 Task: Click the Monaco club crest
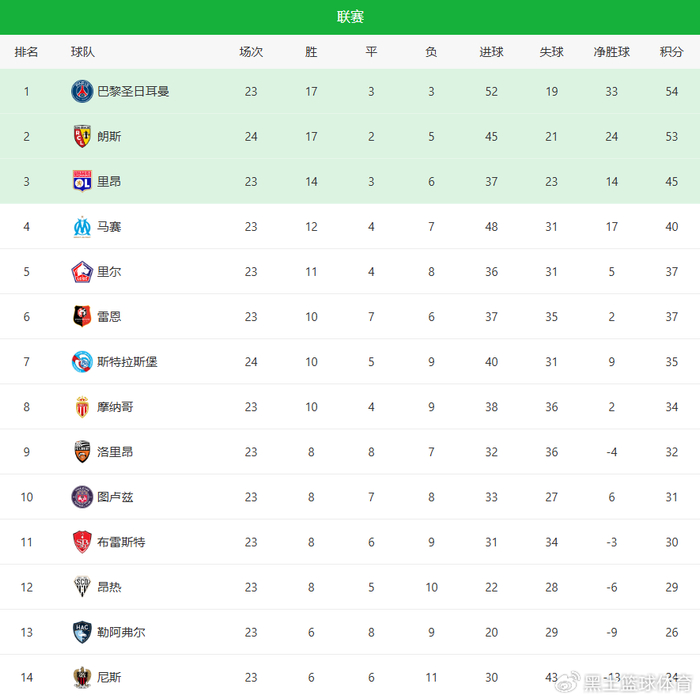[x=82, y=407]
